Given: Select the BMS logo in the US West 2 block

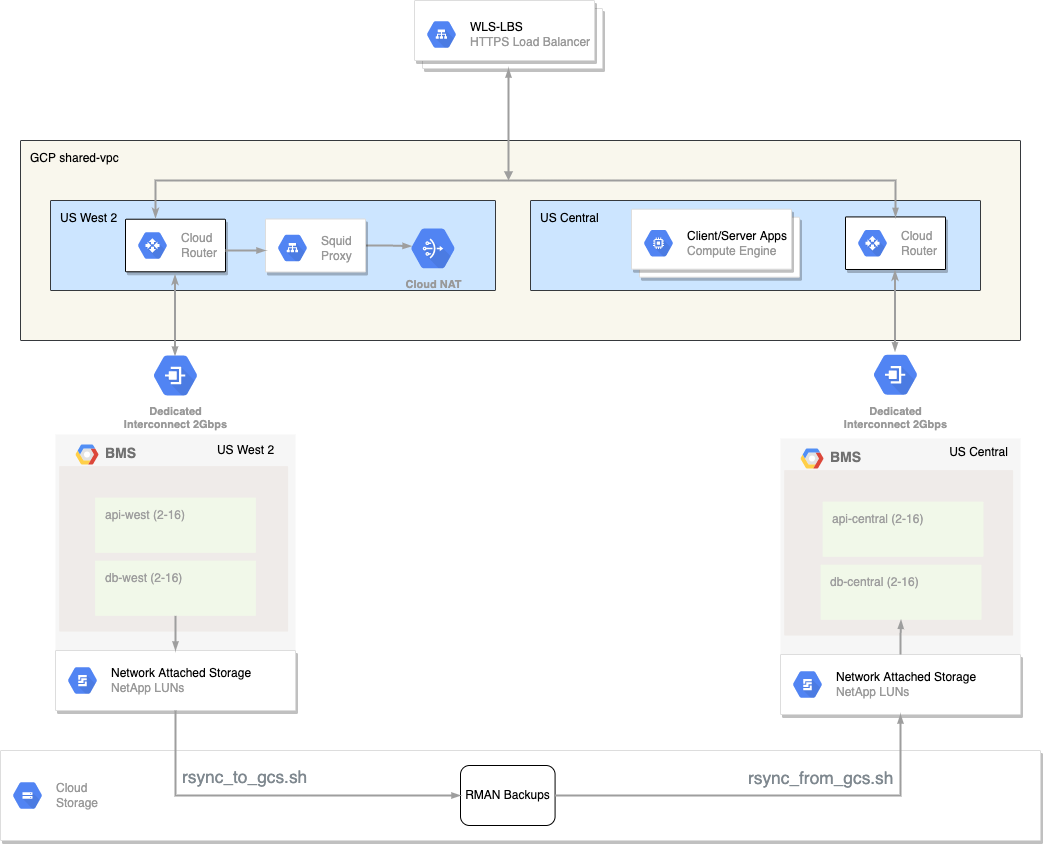Looking at the screenshot, I should pyautogui.click(x=88, y=454).
